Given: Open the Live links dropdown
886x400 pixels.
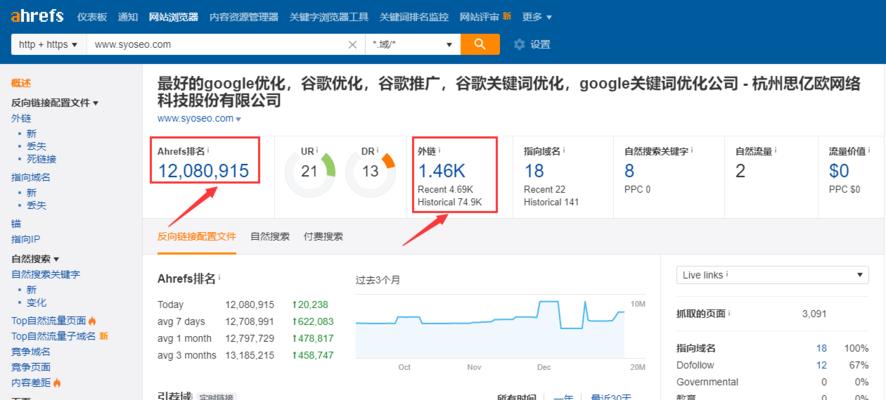Looking at the screenshot, I should [x=772, y=275].
